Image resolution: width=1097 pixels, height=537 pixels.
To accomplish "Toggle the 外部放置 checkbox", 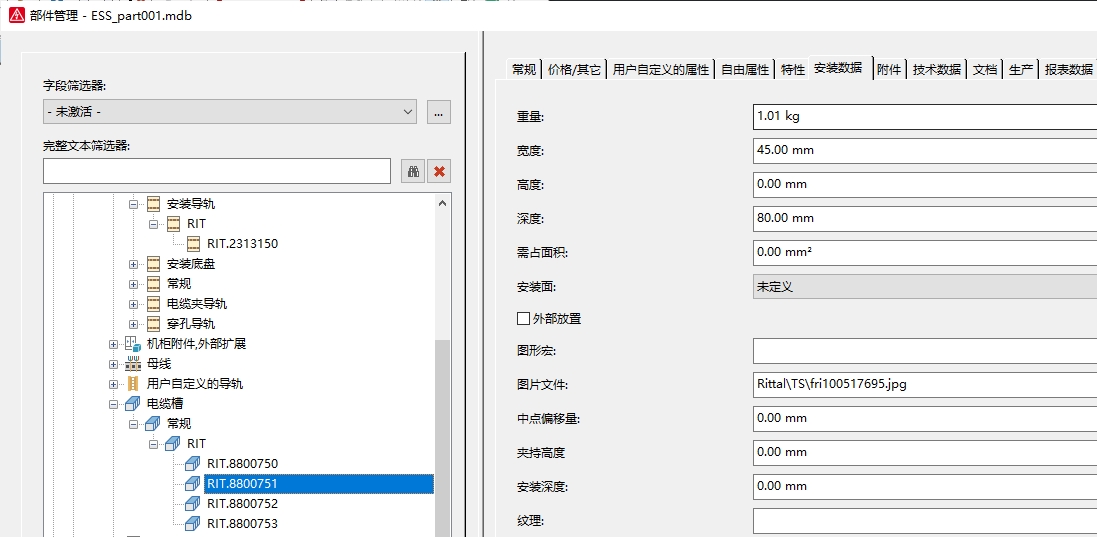I will point(523,319).
